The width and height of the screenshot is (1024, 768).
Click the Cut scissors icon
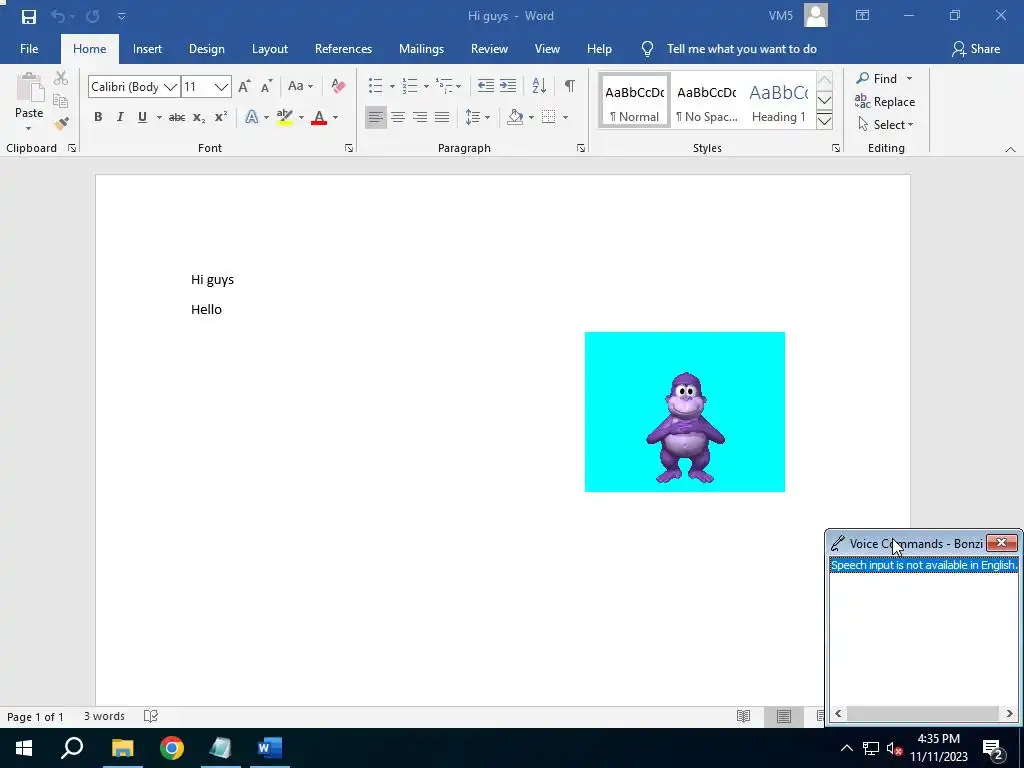[x=61, y=78]
